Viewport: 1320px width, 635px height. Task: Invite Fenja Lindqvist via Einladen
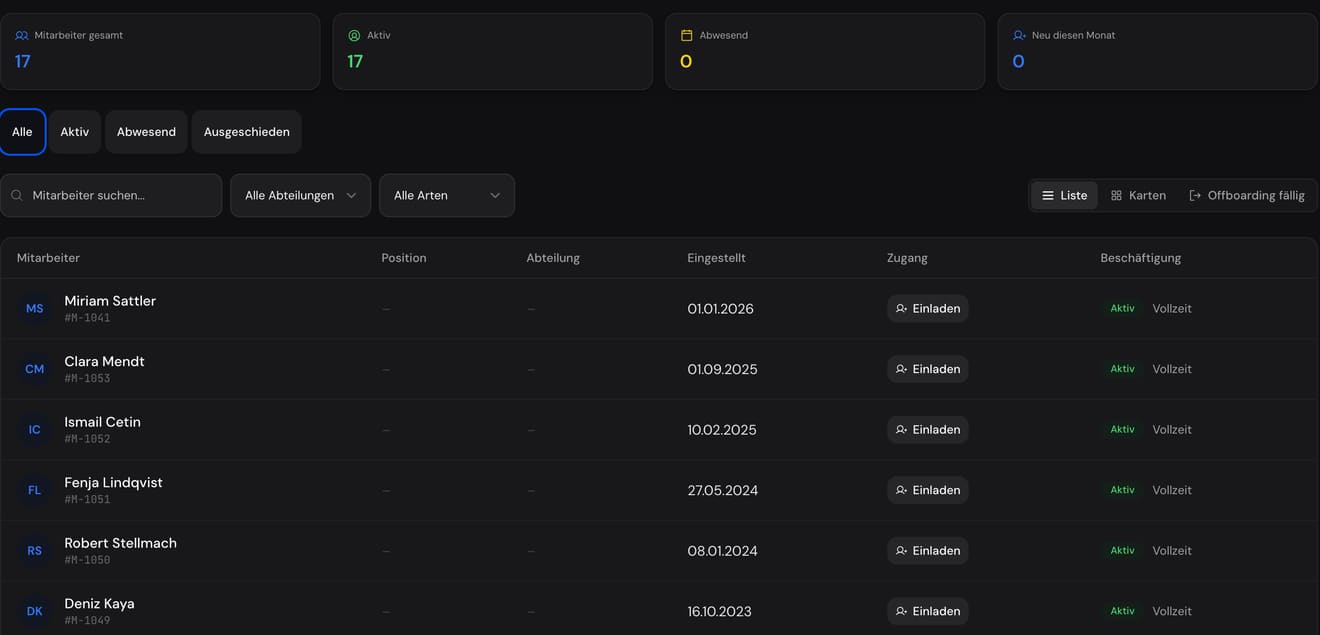pos(928,490)
